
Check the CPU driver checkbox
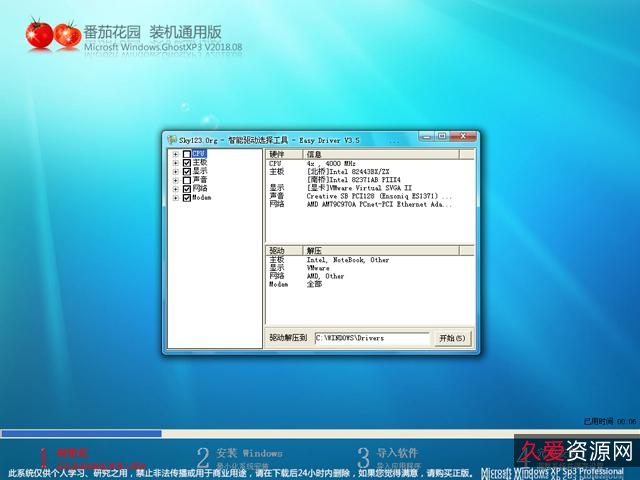pyautogui.click(x=187, y=154)
